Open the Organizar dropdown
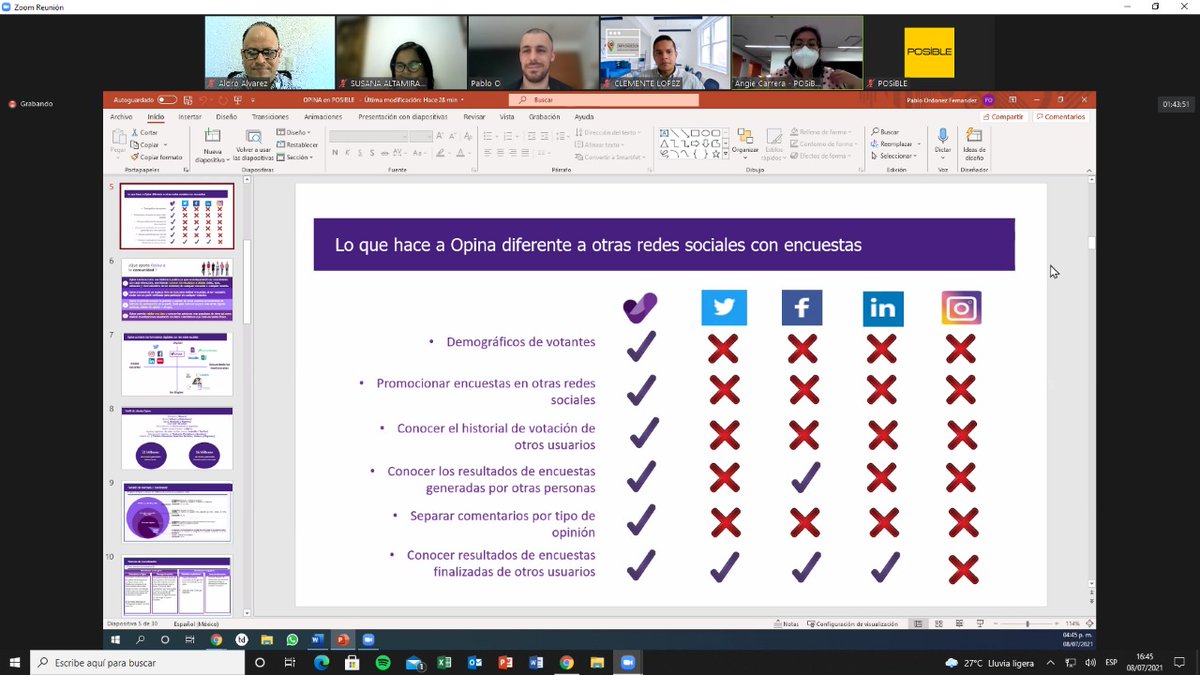 pyautogui.click(x=744, y=144)
